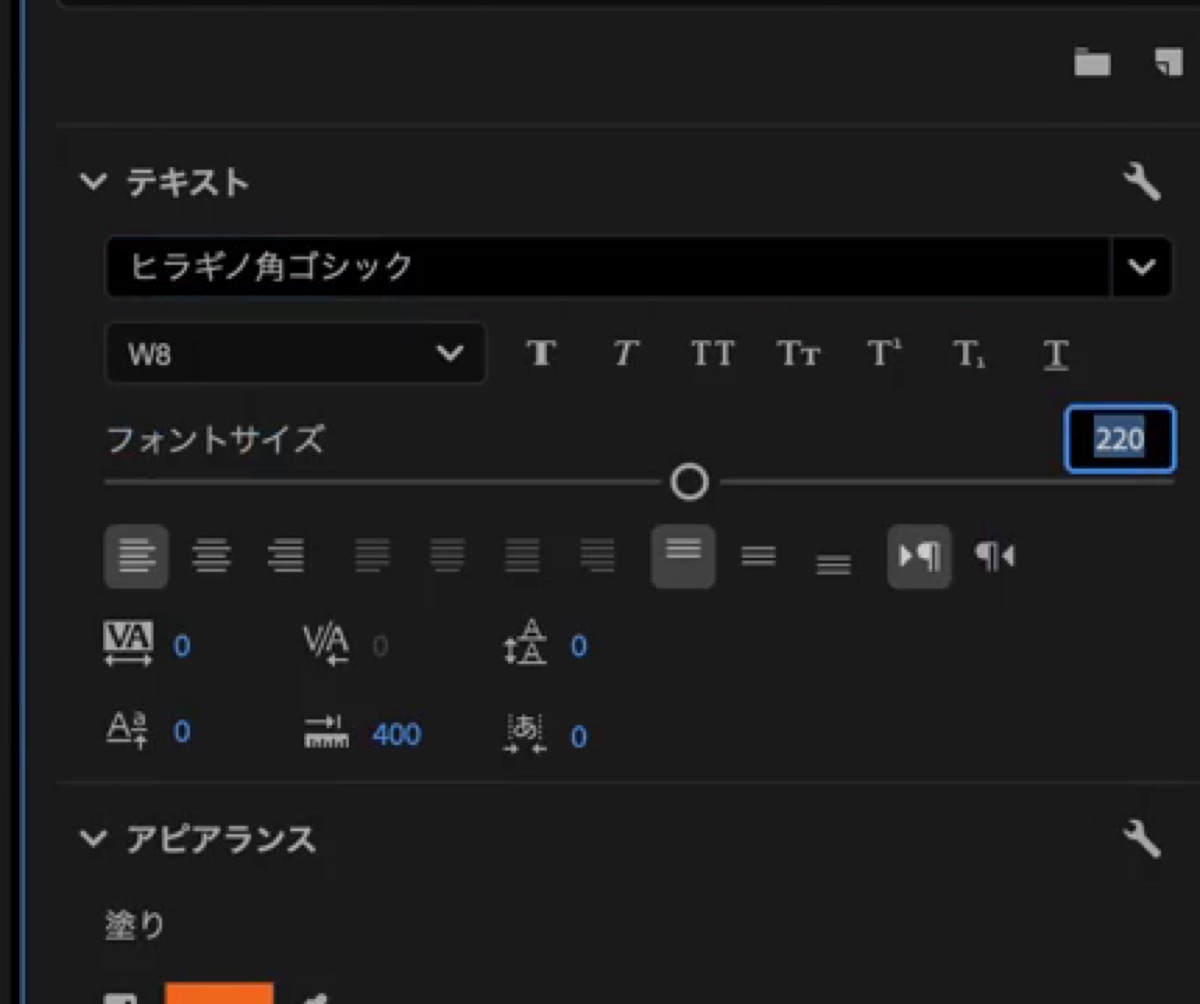Toggle small caps Tт style

coord(798,353)
